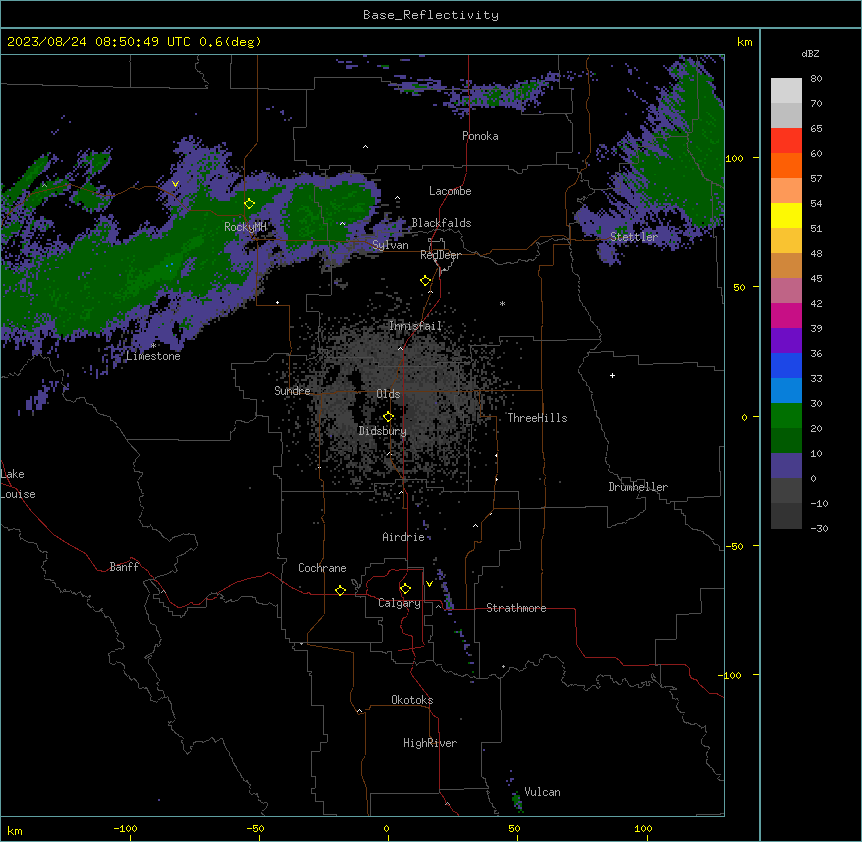Click the yellow diamond marker between Olds and Didsbury
862x842 pixels.
pyautogui.click(x=388, y=417)
